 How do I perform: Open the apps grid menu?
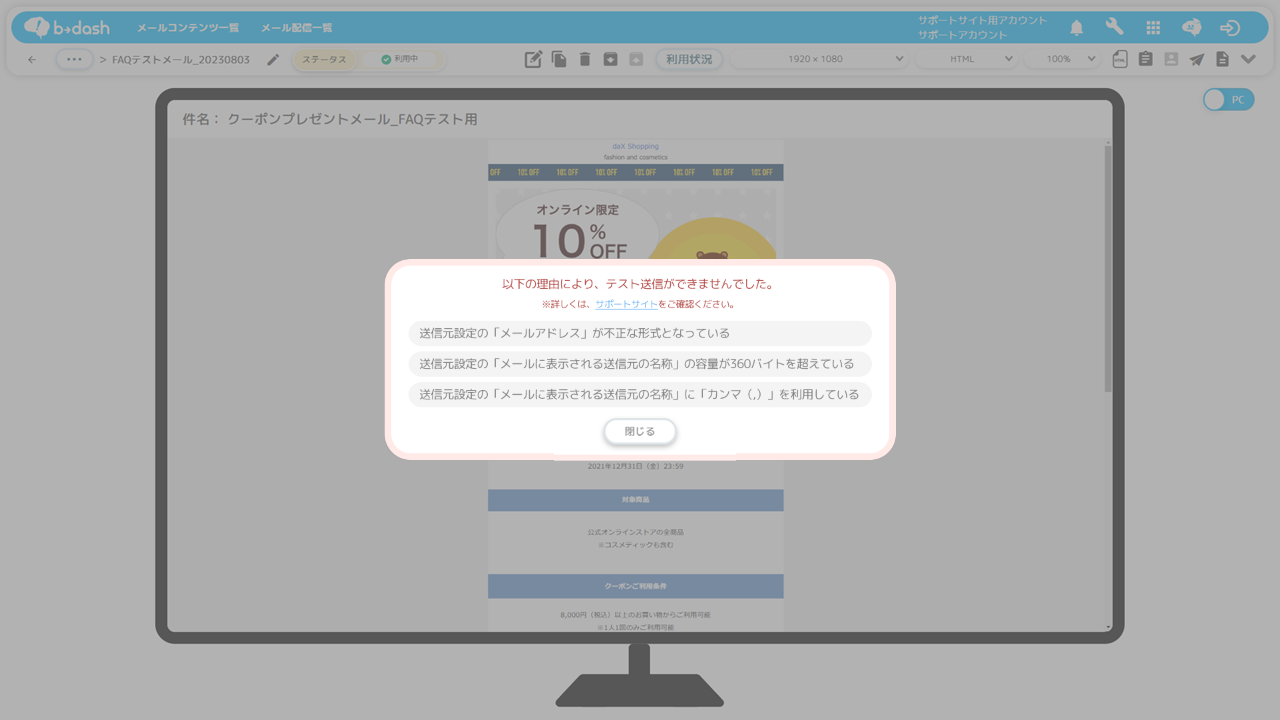(x=1153, y=28)
